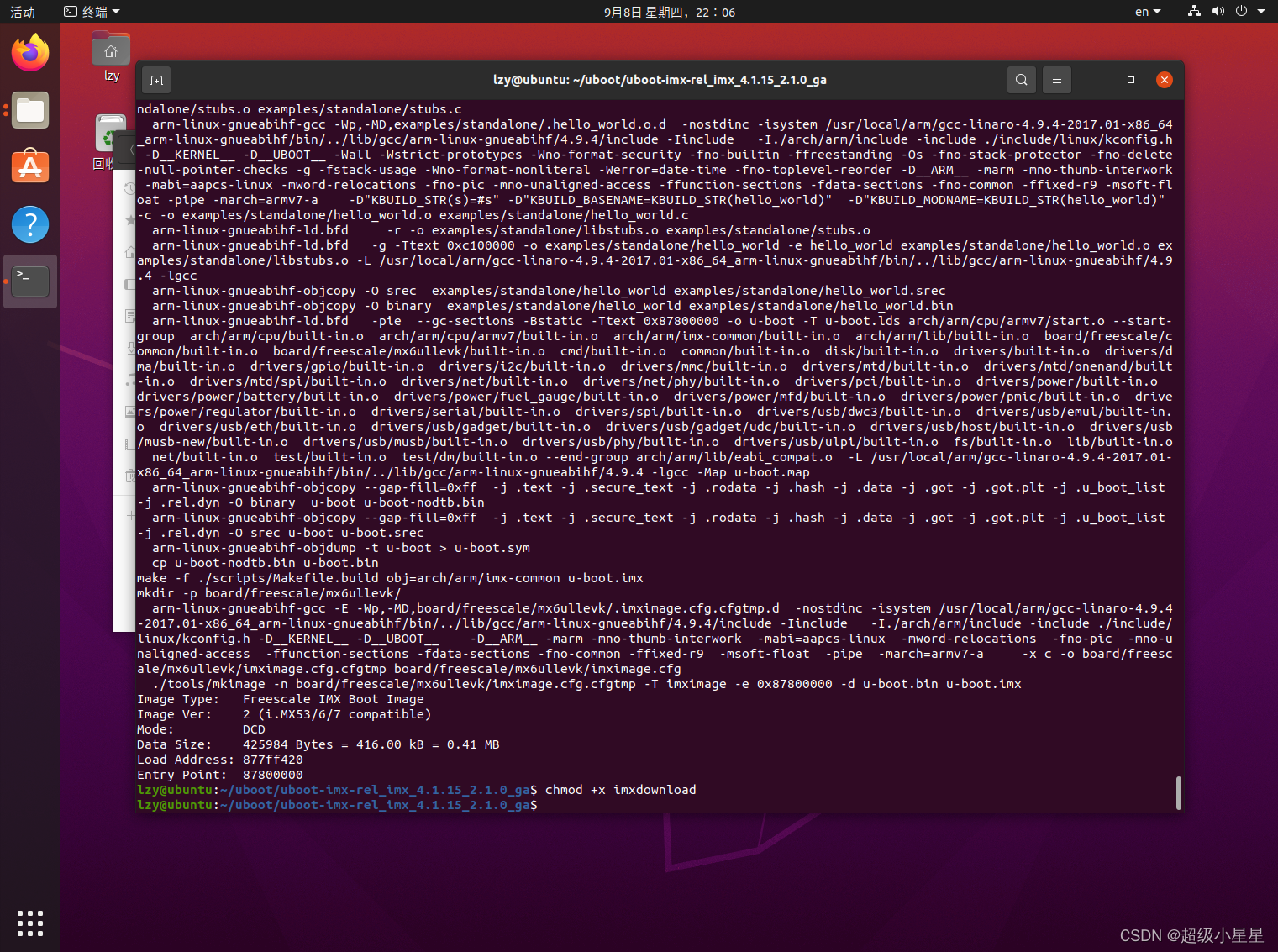Click the 'chmod +x imxdownload' command text

(x=621, y=790)
